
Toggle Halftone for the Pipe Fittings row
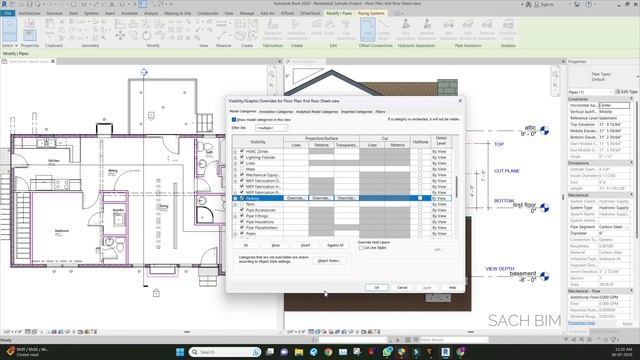(x=420, y=216)
